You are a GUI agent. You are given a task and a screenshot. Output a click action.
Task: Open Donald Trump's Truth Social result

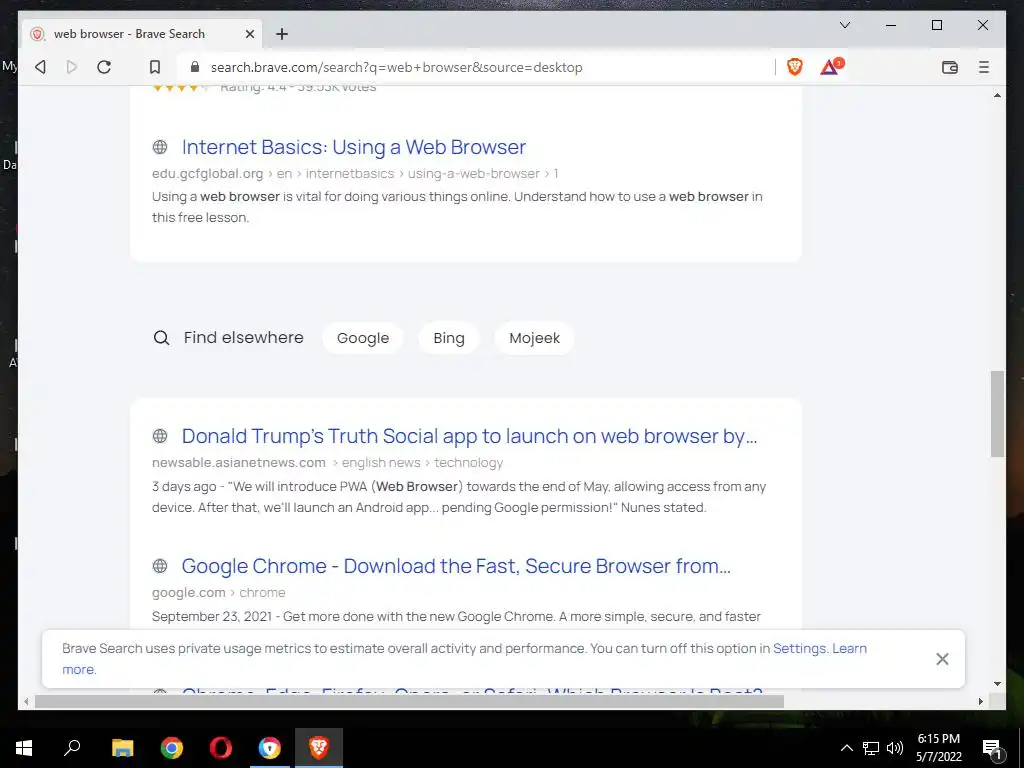(469, 436)
